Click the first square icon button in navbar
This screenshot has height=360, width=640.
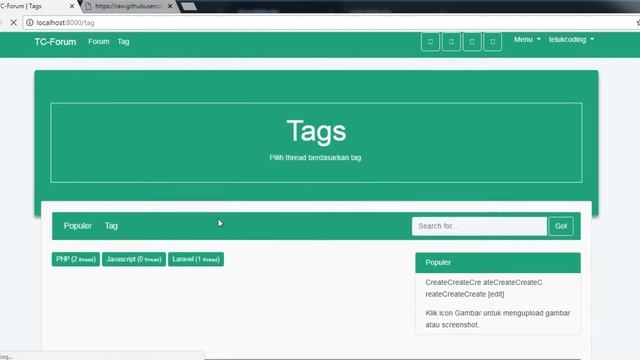pyautogui.click(x=430, y=42)
